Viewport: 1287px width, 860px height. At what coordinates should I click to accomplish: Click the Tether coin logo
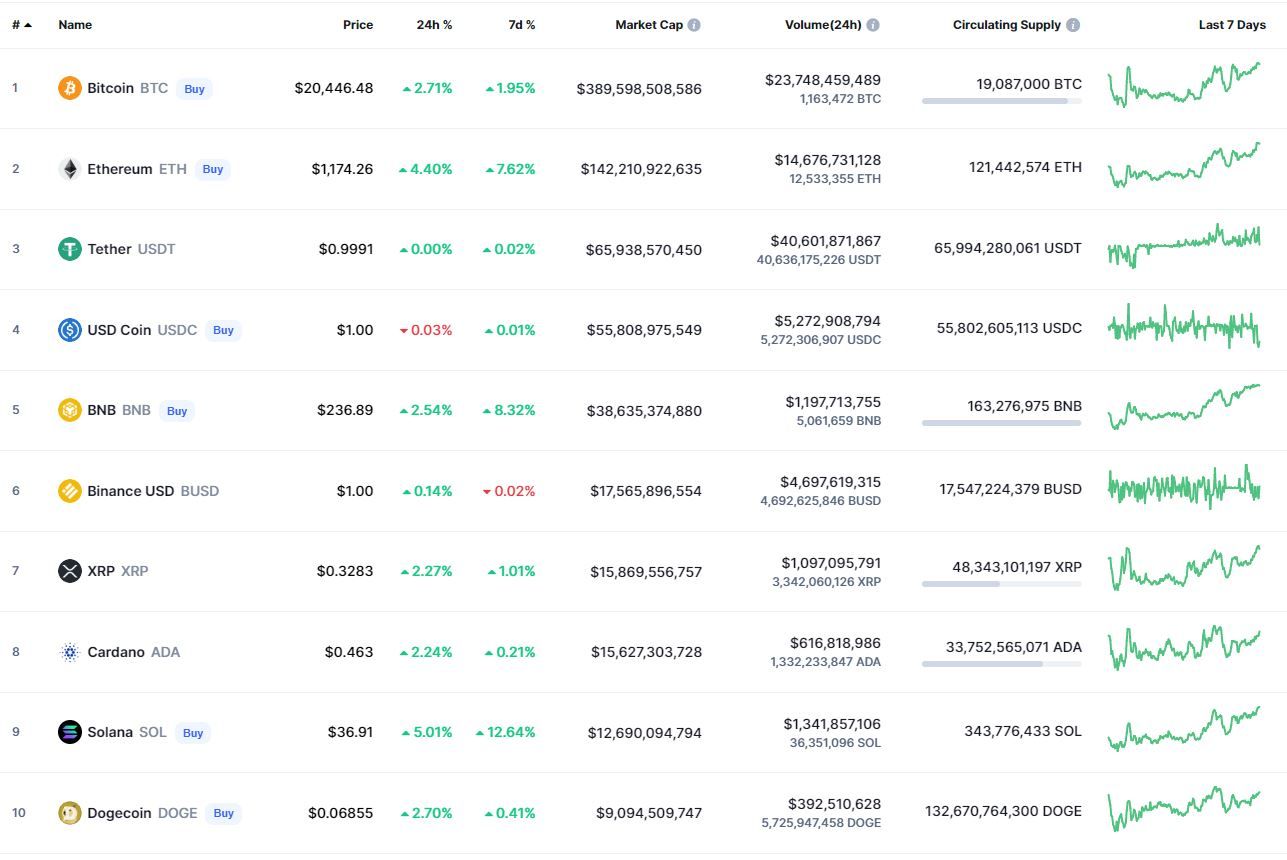[69, 249]
